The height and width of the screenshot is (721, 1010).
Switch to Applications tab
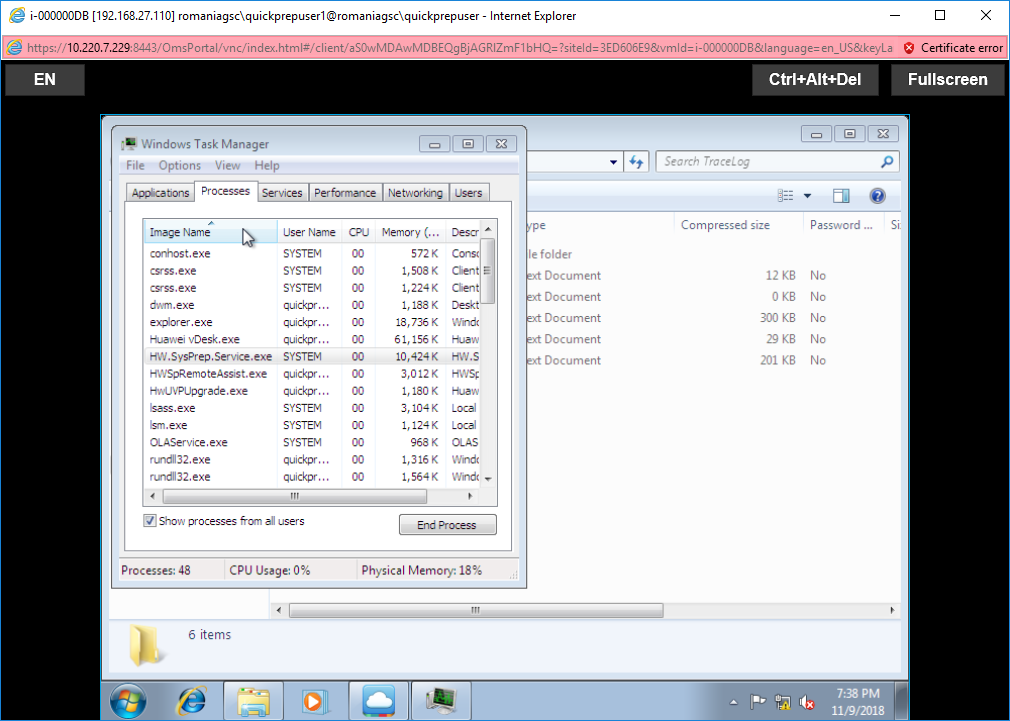[160, 193]
